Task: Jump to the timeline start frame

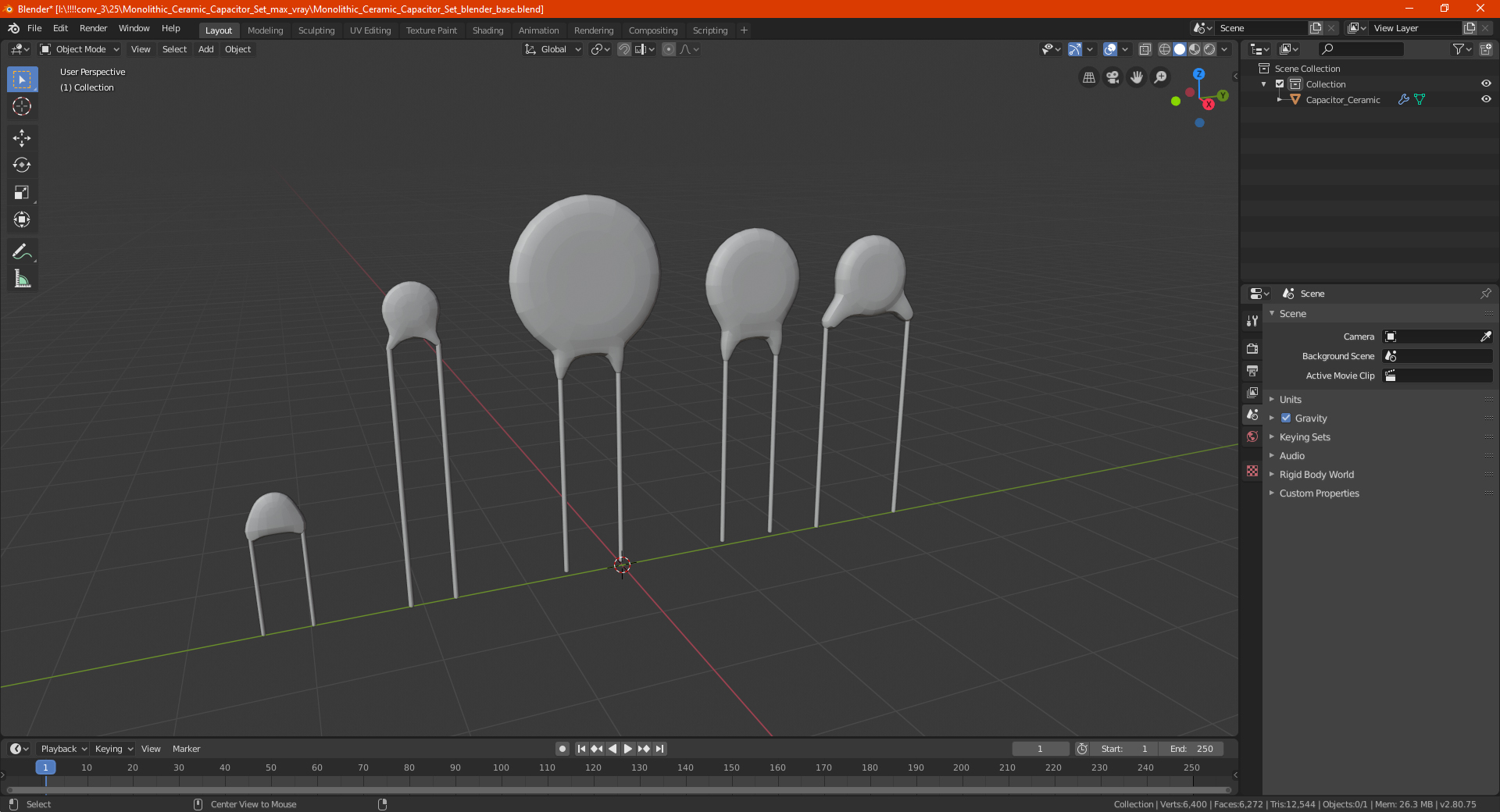Action: [581, 749]
